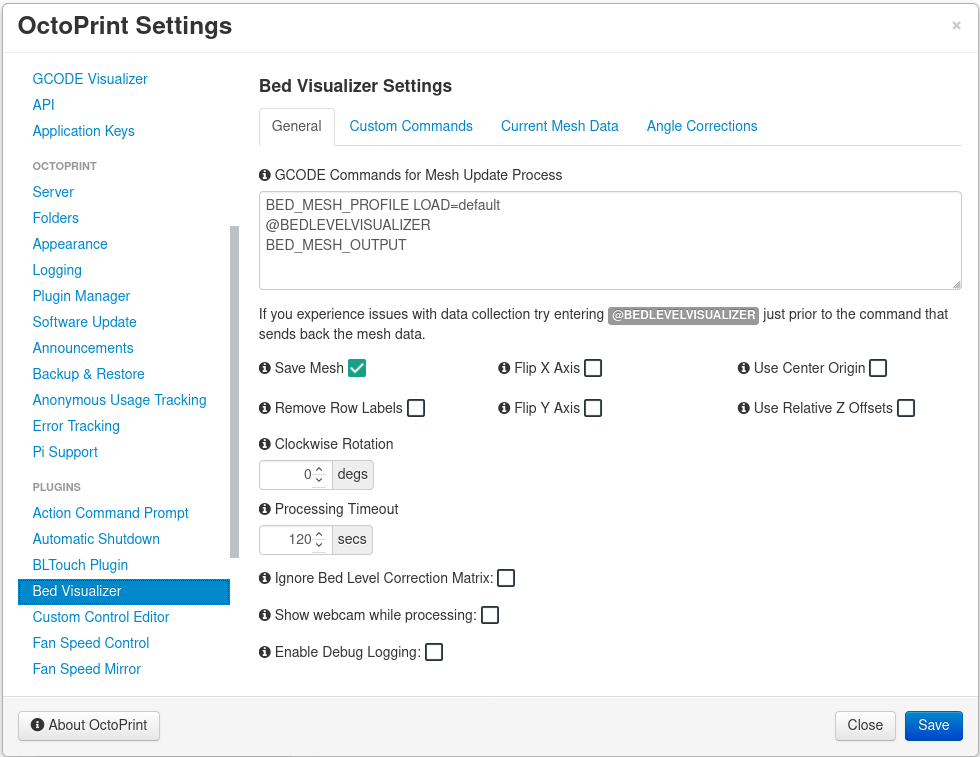This screenshot has height=757, width=980.
Task: Open the Angle Corrections tab
Action: (x=702, y=126)
